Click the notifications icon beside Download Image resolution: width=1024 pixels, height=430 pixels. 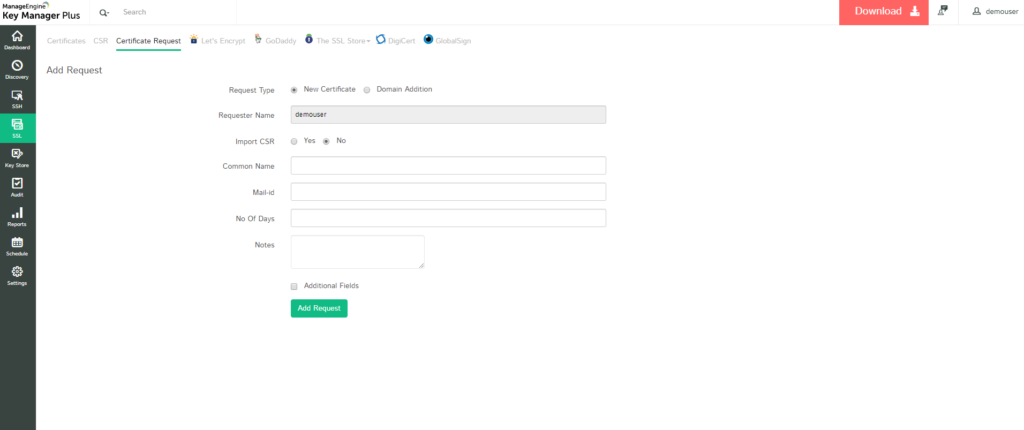pos(943,11)
